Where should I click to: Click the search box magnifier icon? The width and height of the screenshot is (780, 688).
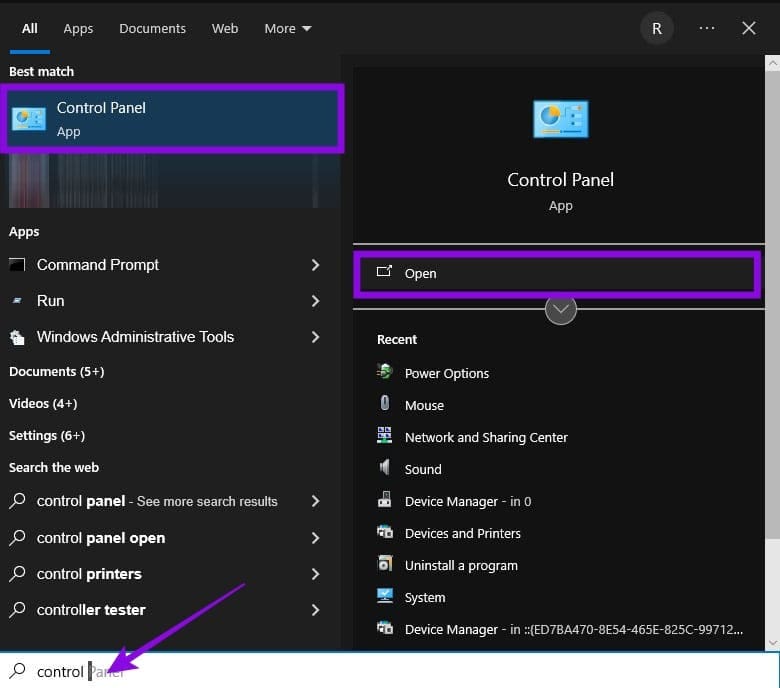(17, 671)
